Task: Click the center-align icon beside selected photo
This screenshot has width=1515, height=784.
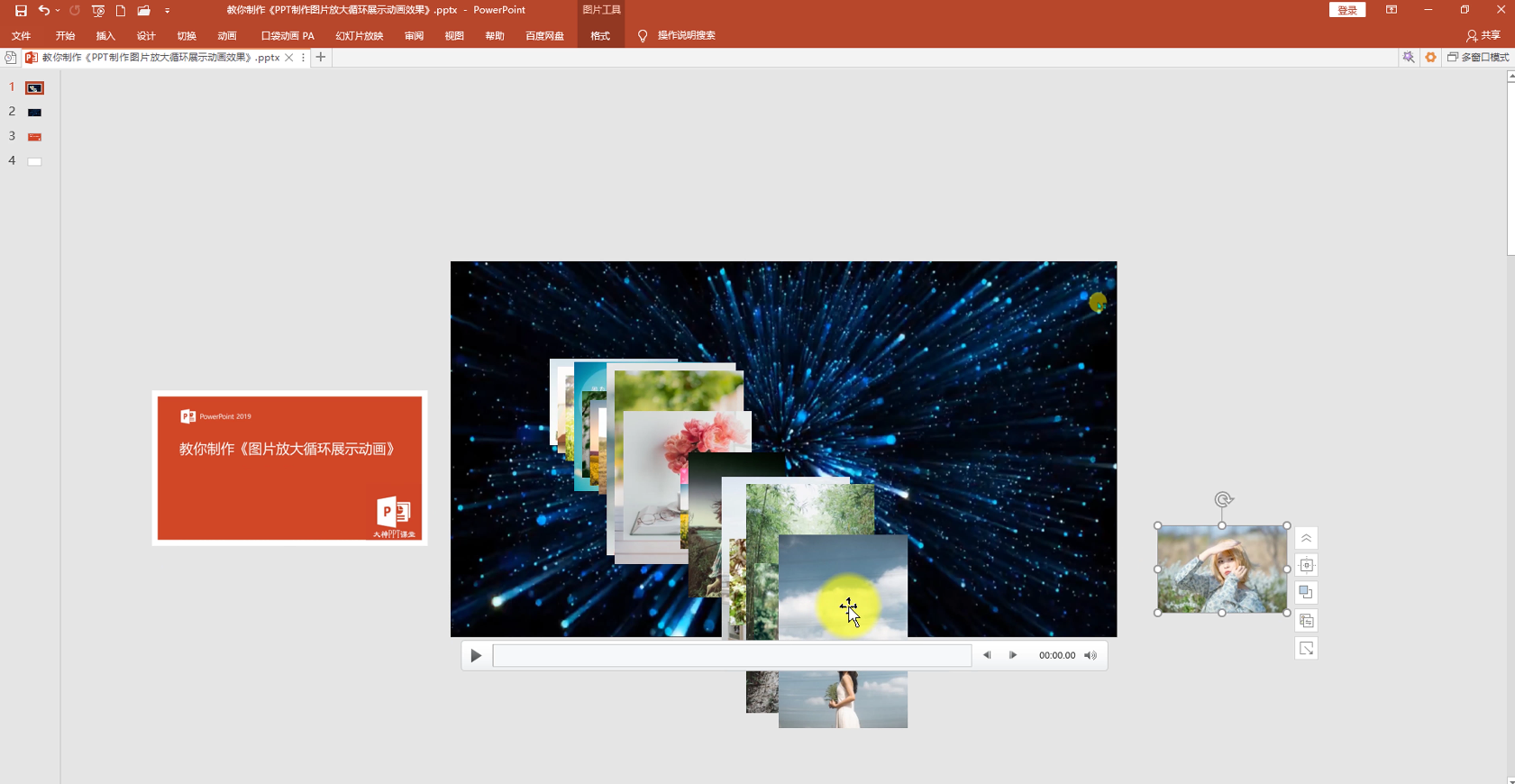Action: 1306,566
